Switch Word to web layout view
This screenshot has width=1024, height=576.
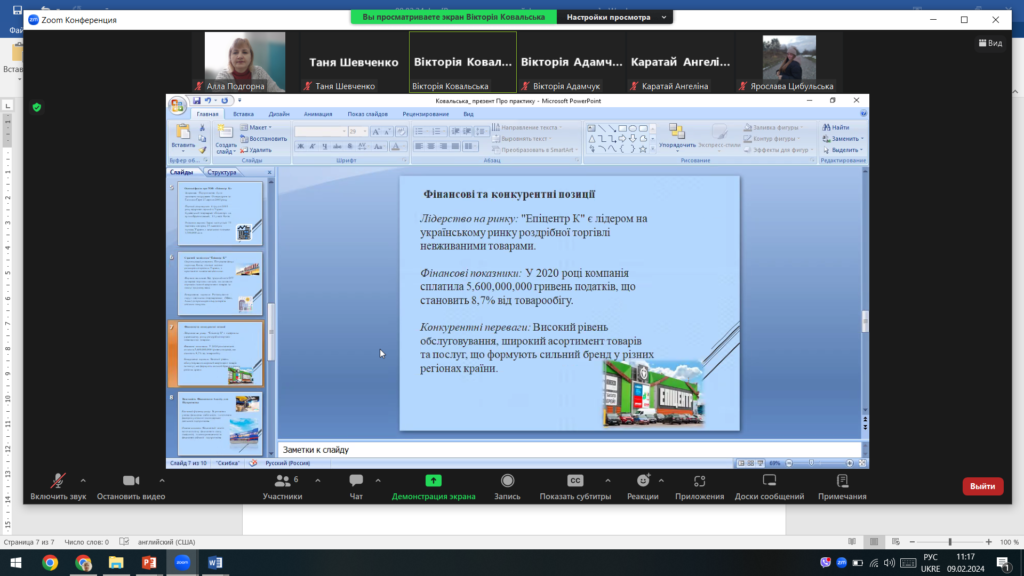[x=895, y=542]
